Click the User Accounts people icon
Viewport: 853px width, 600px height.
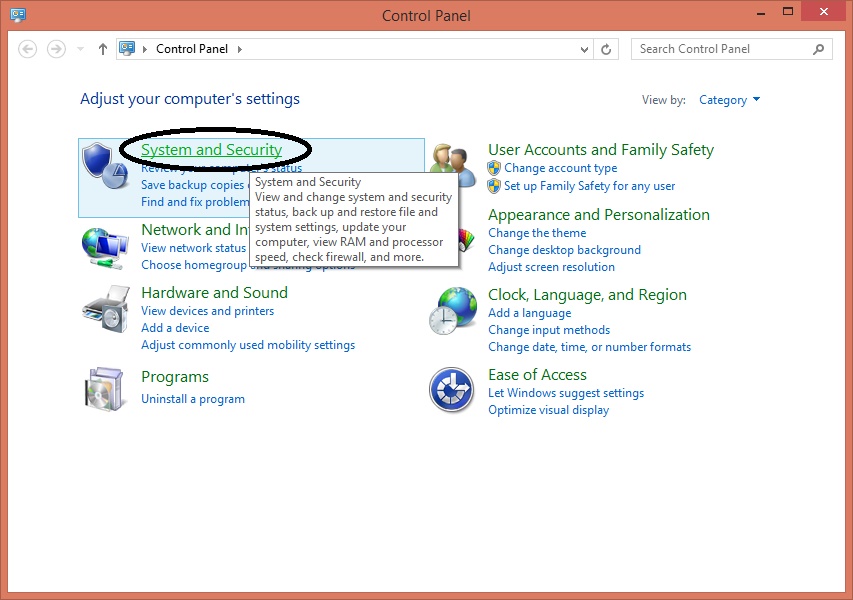(453, 163)
